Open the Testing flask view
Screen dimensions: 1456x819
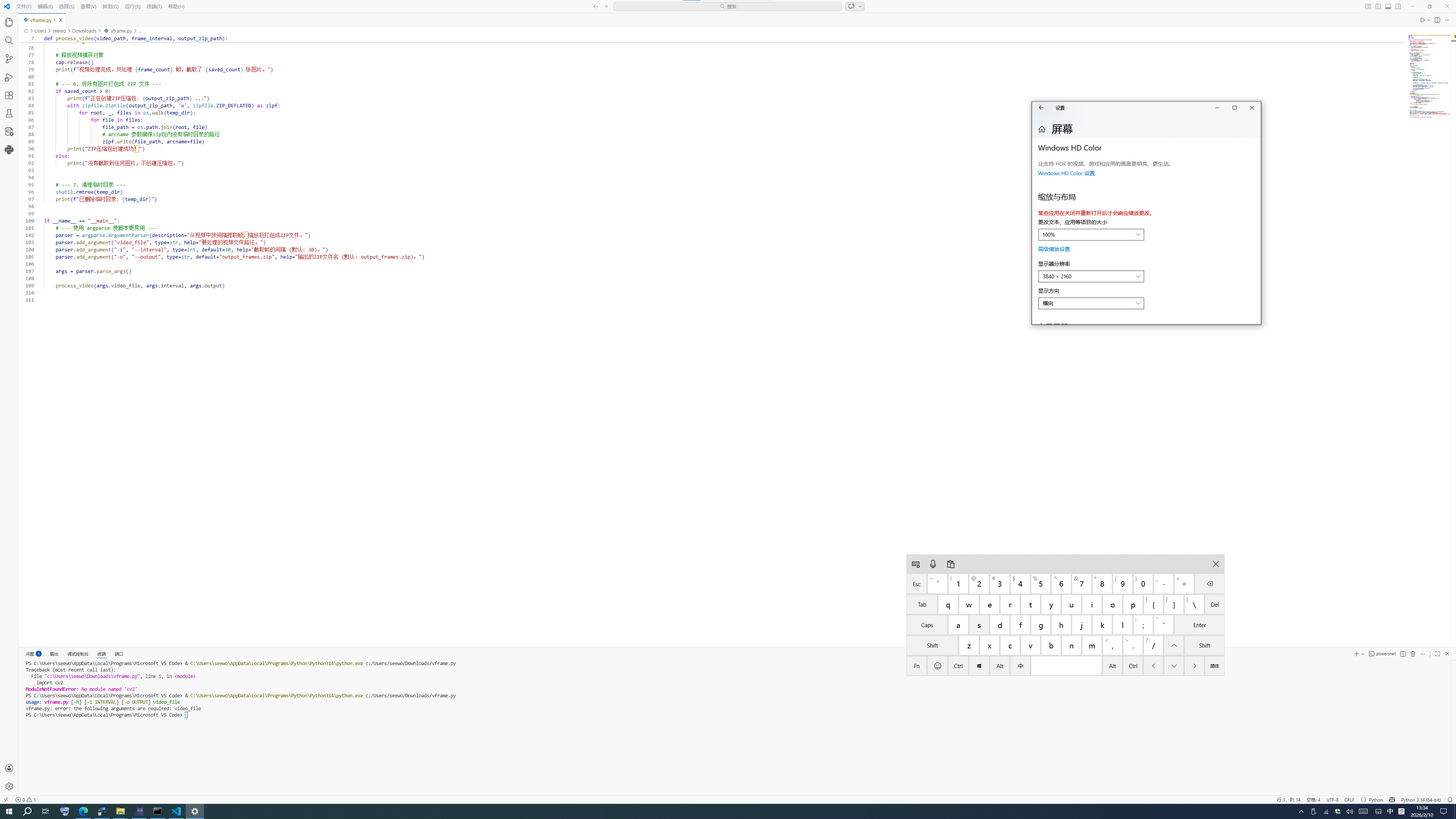[x=9, y=114]
